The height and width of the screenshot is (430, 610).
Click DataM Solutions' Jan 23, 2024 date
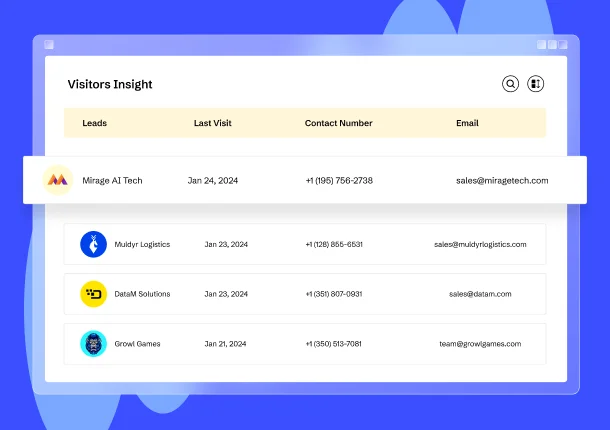click(x=226, y=294)
